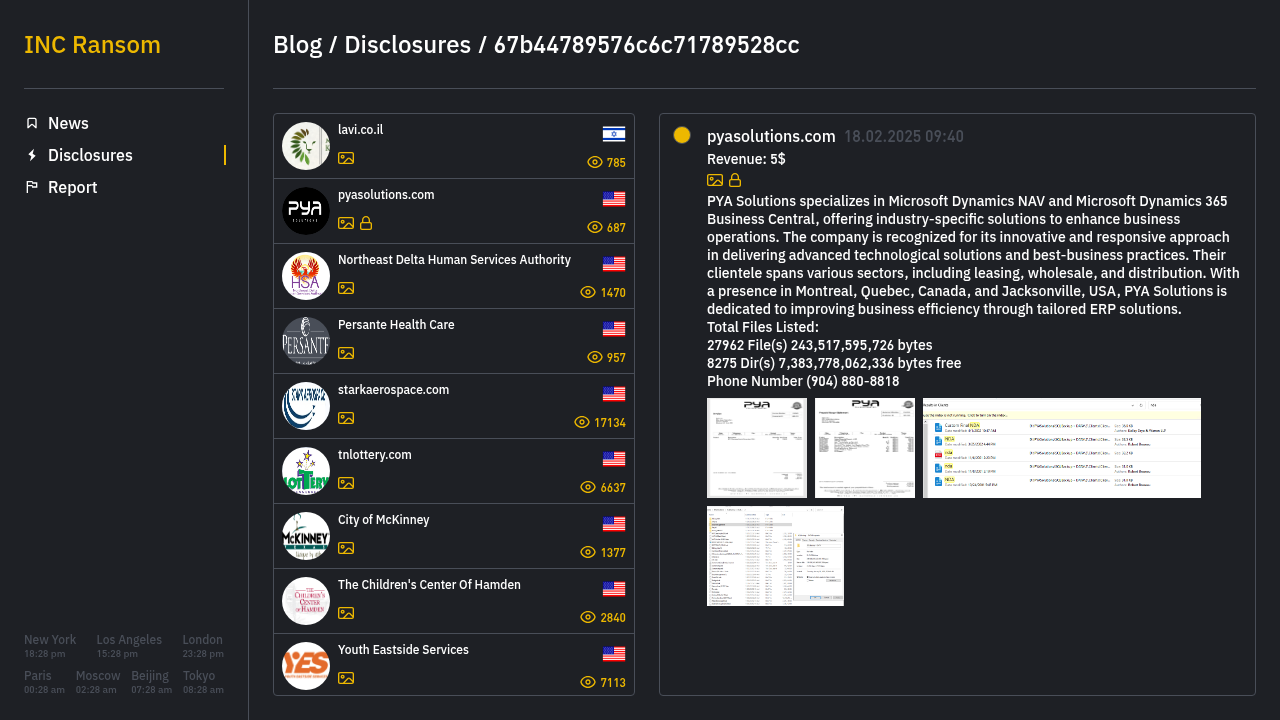Viewport: 1280px width, 720px height.
Task: Click image icon under Youth Eastside Services
Action: pos(346,678)
